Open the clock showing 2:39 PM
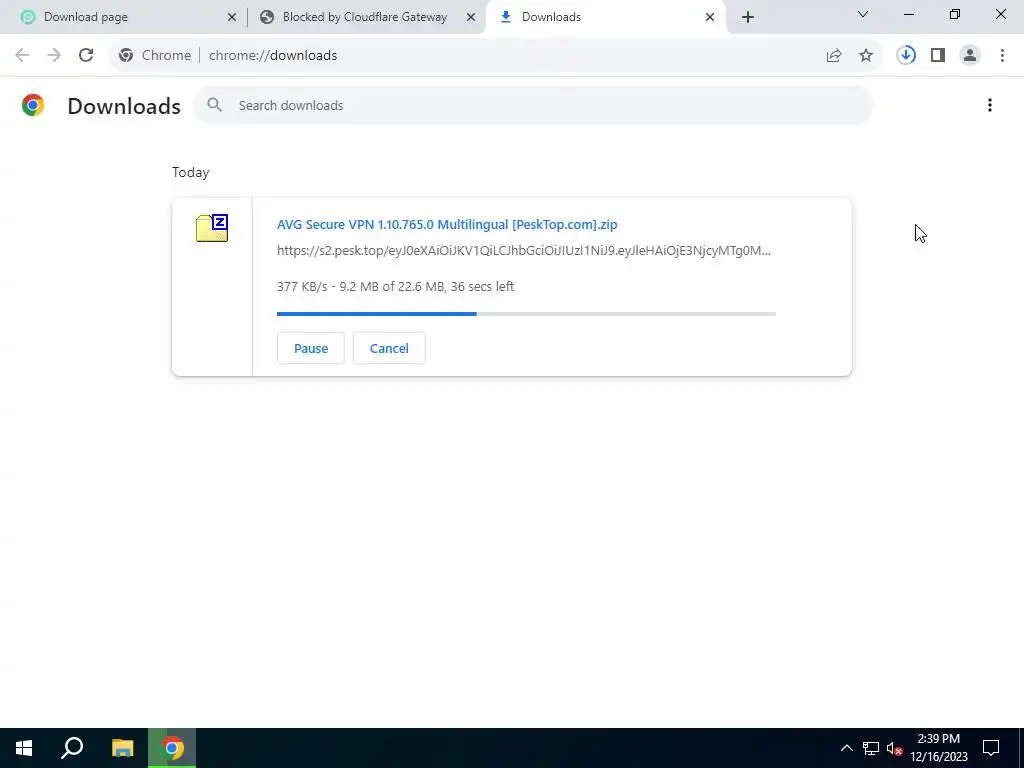Screen dimensions: 1024x768 coord(939,748)
